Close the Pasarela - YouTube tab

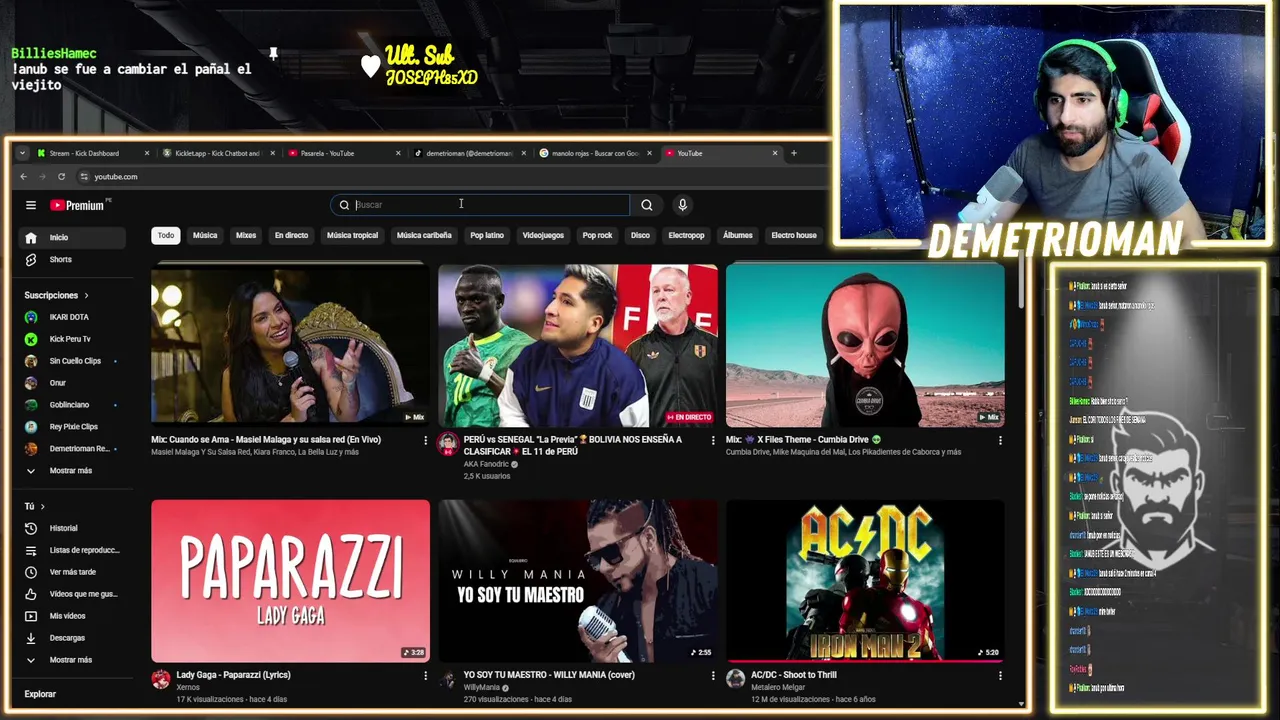(398, 153)
